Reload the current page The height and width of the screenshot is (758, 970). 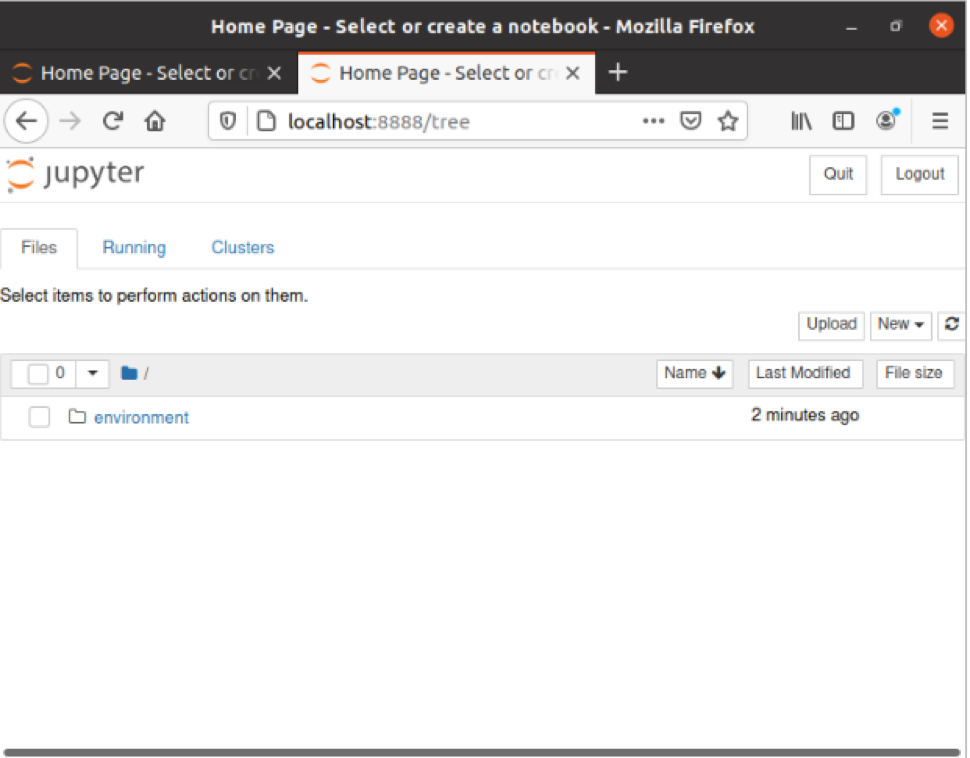[x=113, y=121]
